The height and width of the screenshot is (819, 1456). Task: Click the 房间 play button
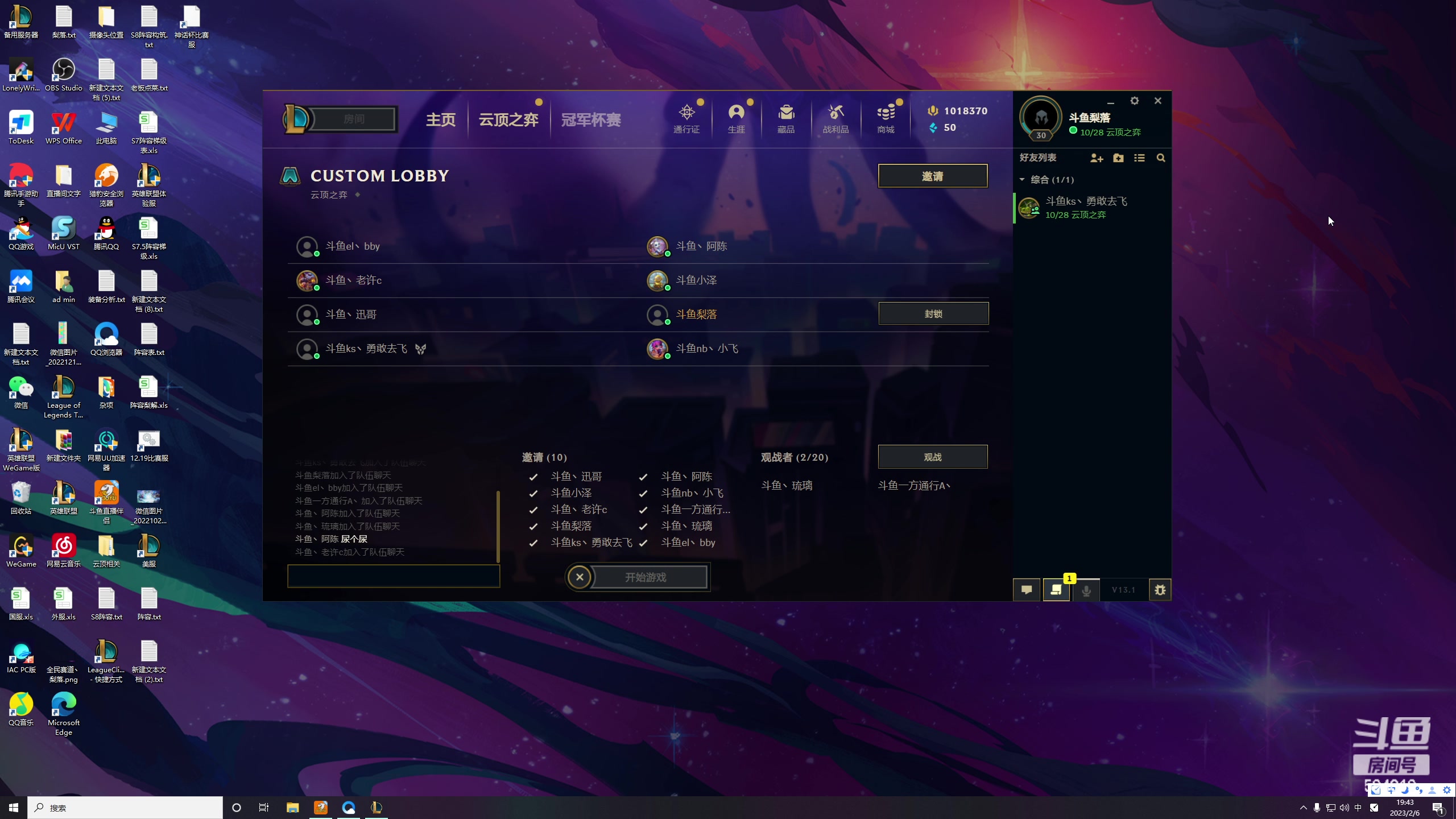(354, 119)
